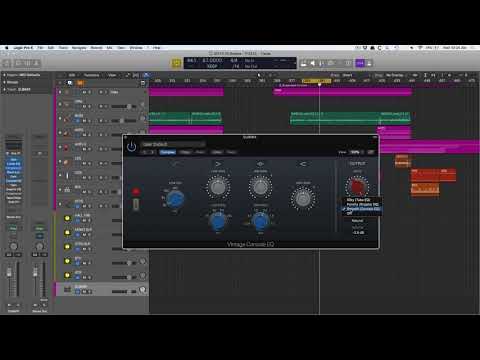Toggle the purple count-in button
Image resolution: width=480 pixels, height=360 pixels.
pyautogui.click(x=360, y=63)
